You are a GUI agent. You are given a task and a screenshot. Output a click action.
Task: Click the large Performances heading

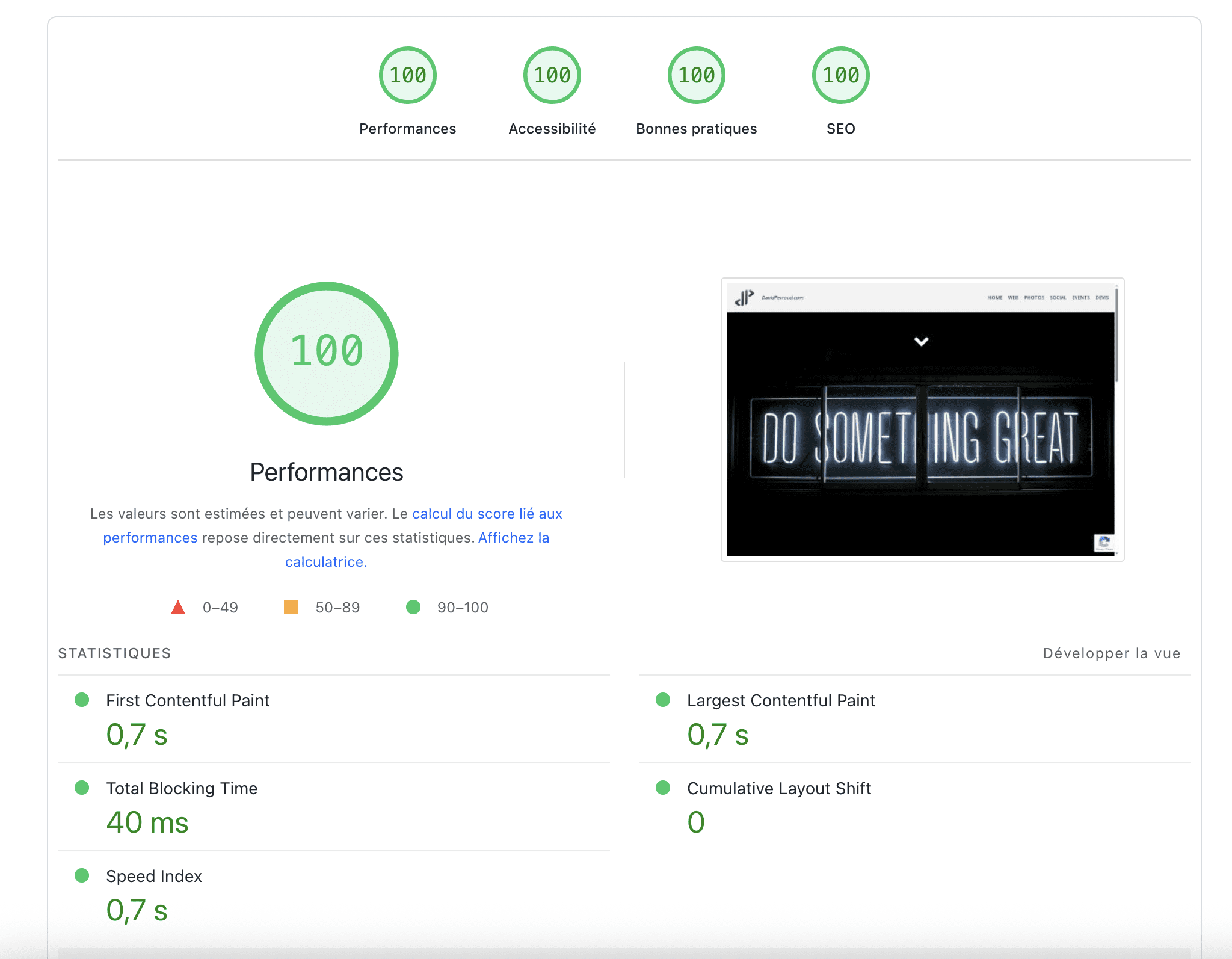[x=327, y=472]
